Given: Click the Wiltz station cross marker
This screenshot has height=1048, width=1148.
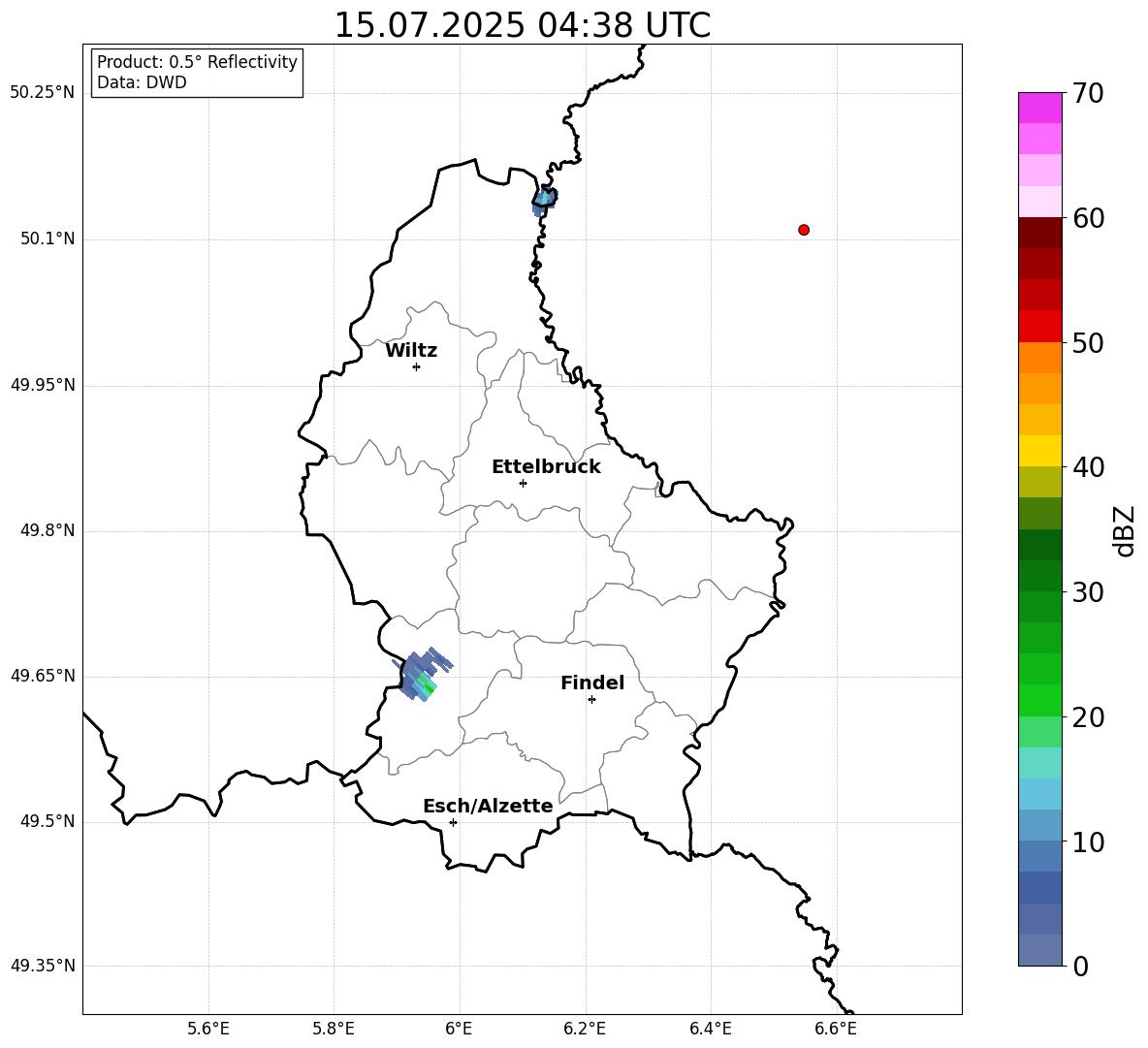Looking at the screenshot, I should point(416,366).
